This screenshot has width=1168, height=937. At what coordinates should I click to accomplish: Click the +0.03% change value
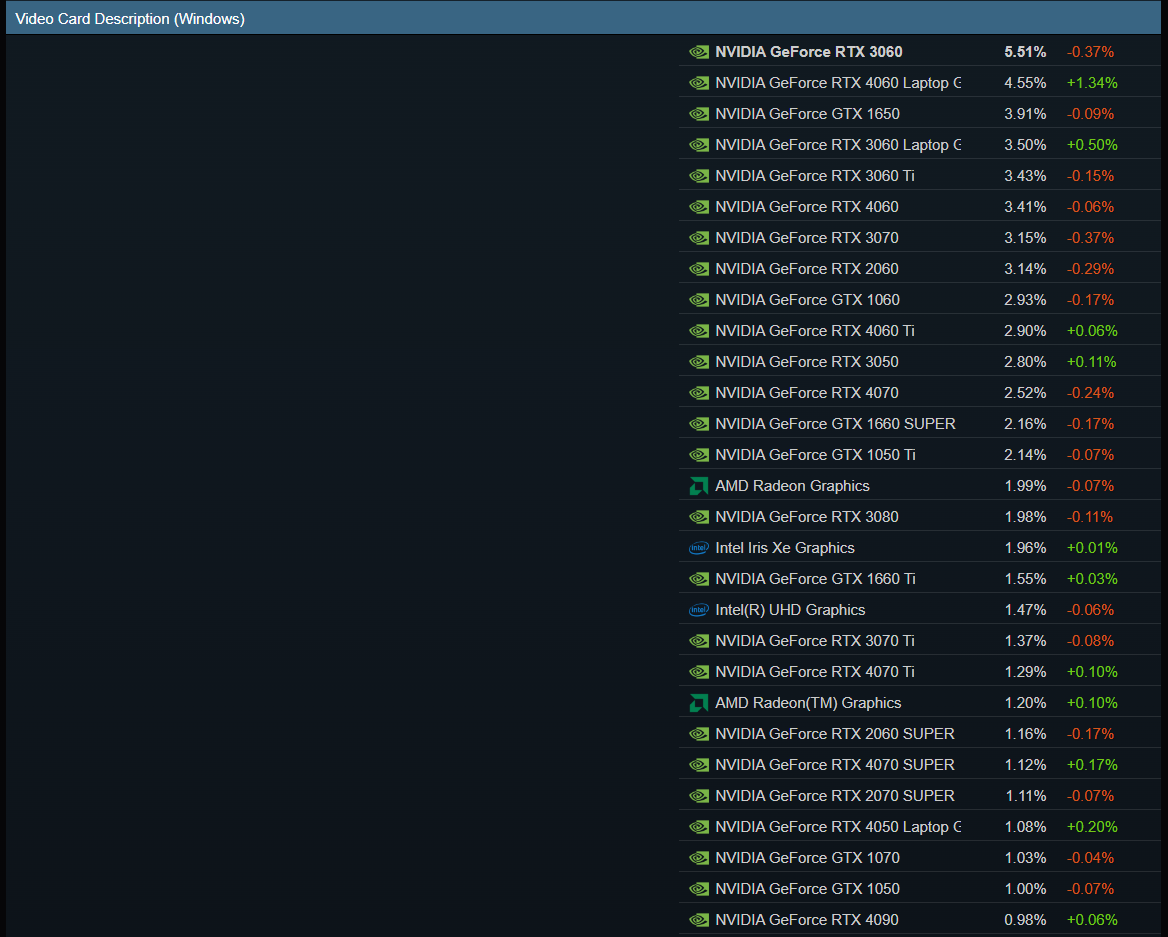pyautogui.click(x=1092, y=579)
